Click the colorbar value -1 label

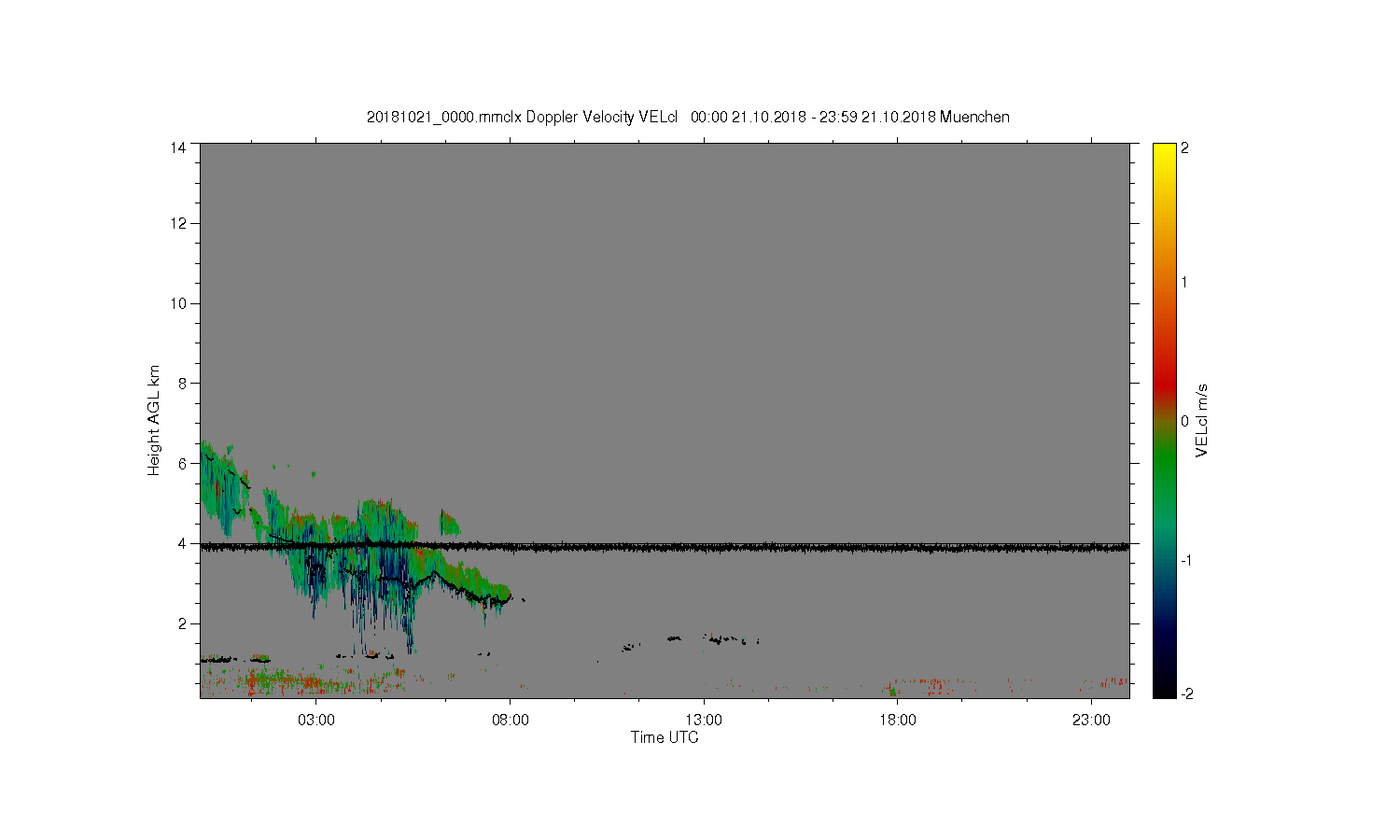1187,559
